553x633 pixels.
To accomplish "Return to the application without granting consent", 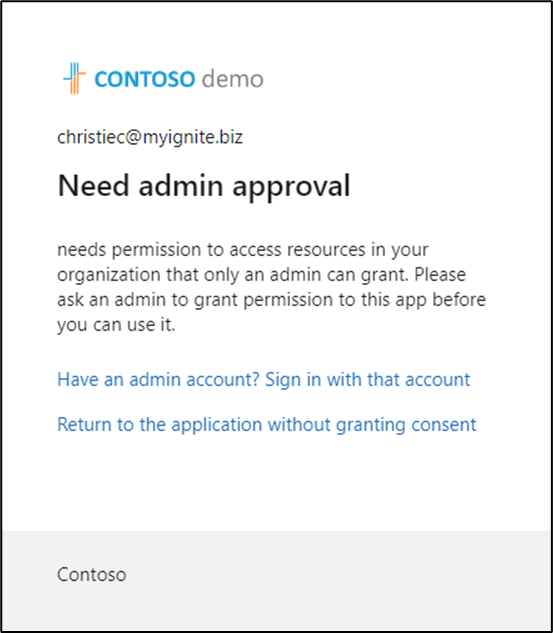I will tap(266, 425).
